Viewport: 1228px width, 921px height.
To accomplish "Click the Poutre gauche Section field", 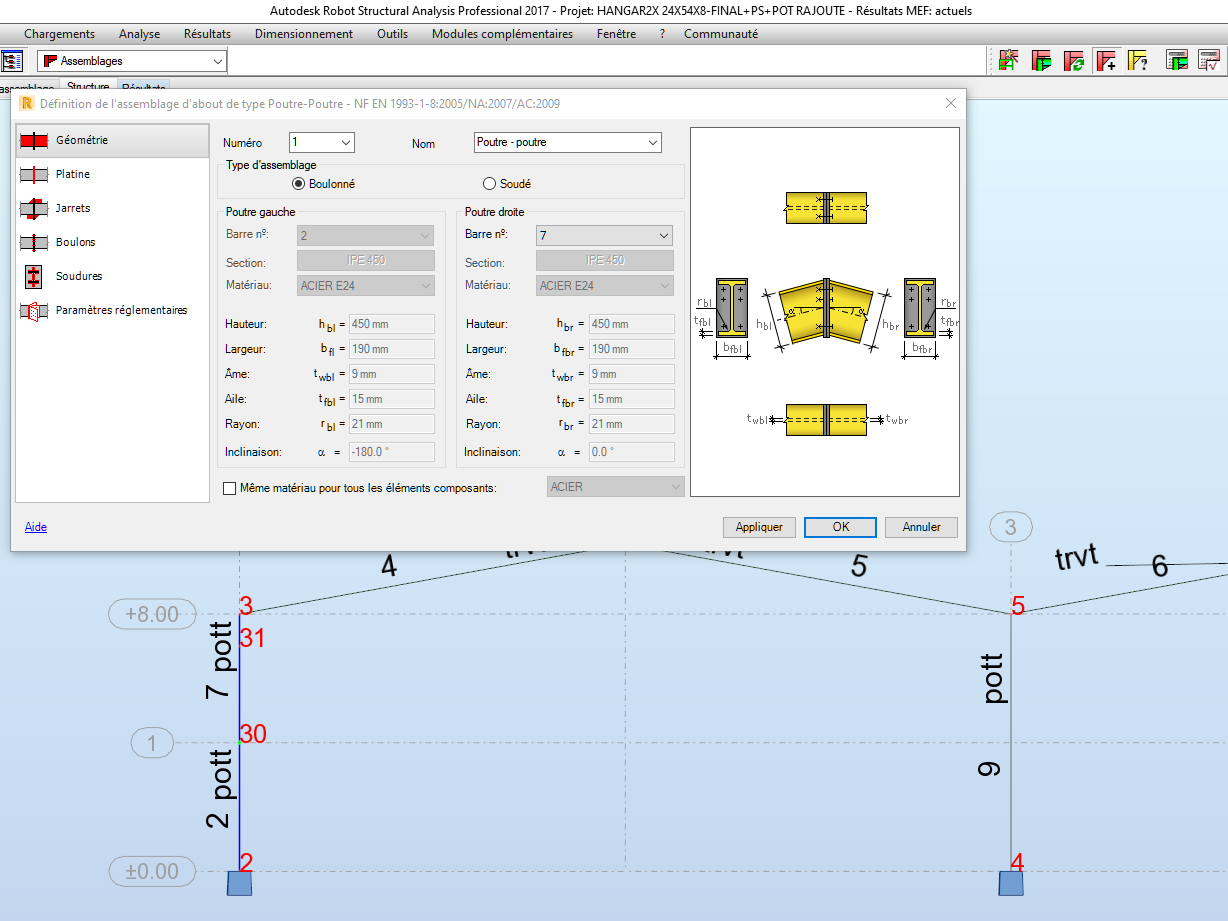I will 366,260.
